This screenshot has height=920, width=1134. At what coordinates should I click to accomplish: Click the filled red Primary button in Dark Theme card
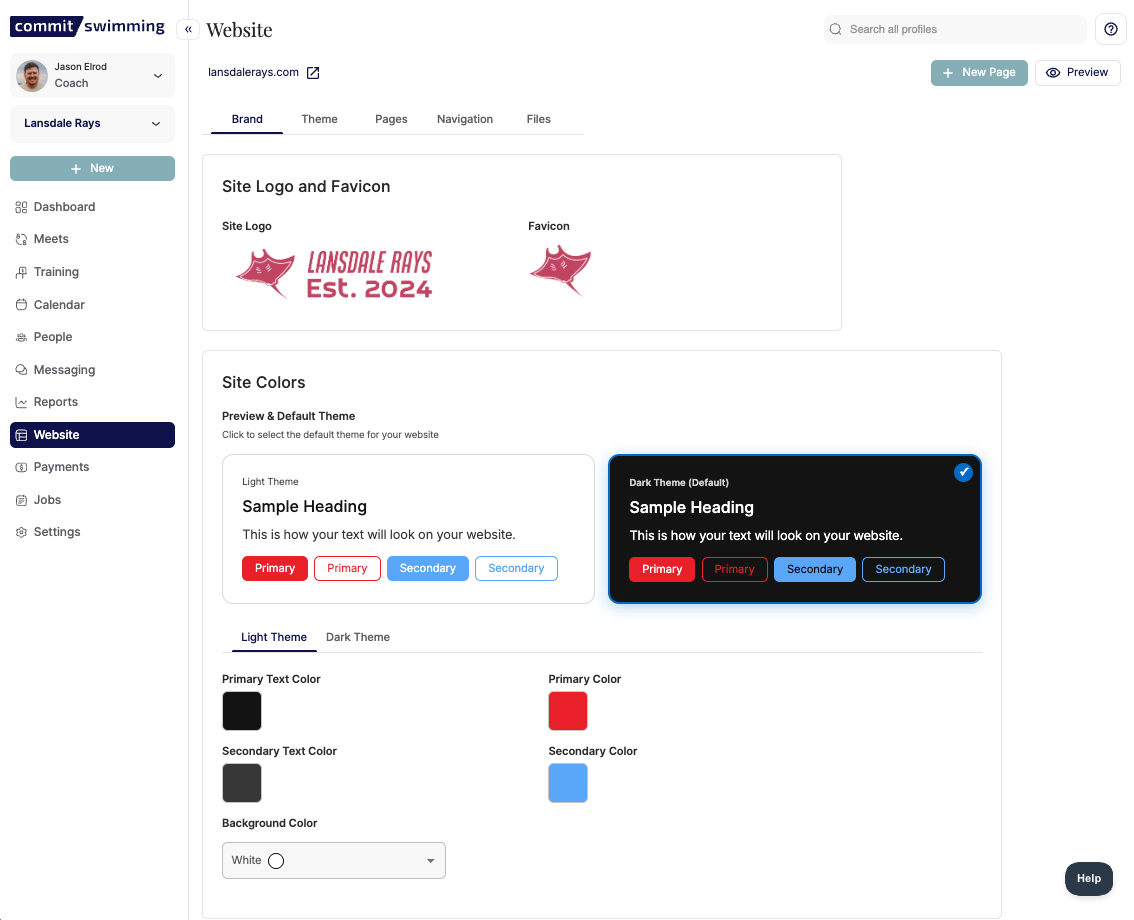tap(662, 569)
